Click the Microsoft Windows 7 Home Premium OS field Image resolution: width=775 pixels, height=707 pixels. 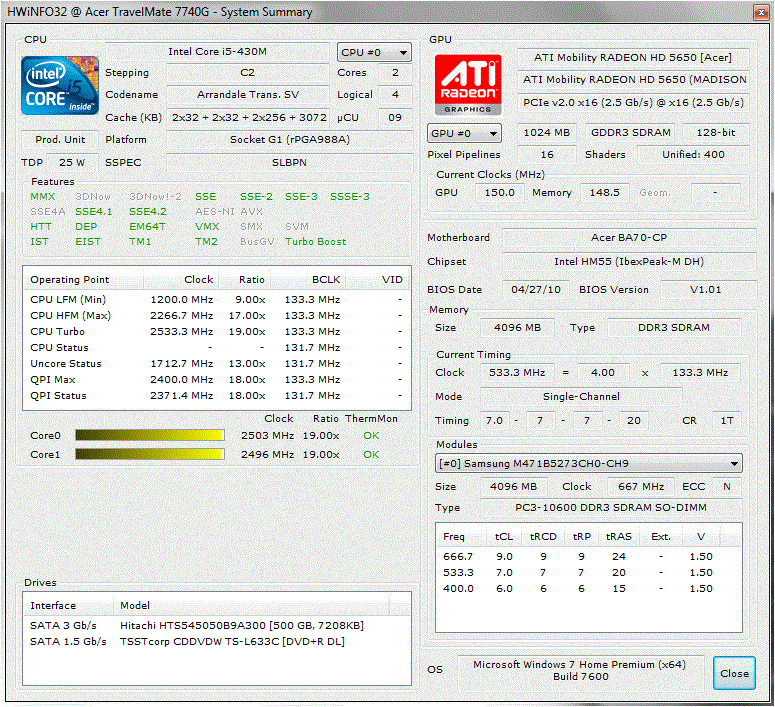click(x=580, y=671)
